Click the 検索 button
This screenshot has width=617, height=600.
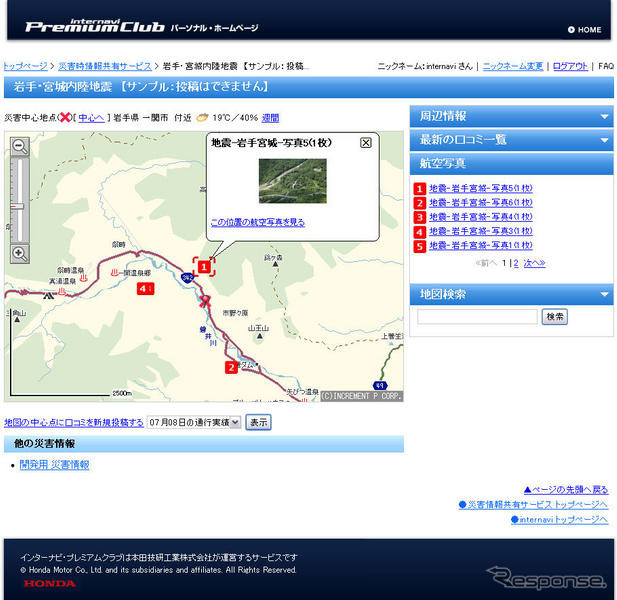point(554,317)
